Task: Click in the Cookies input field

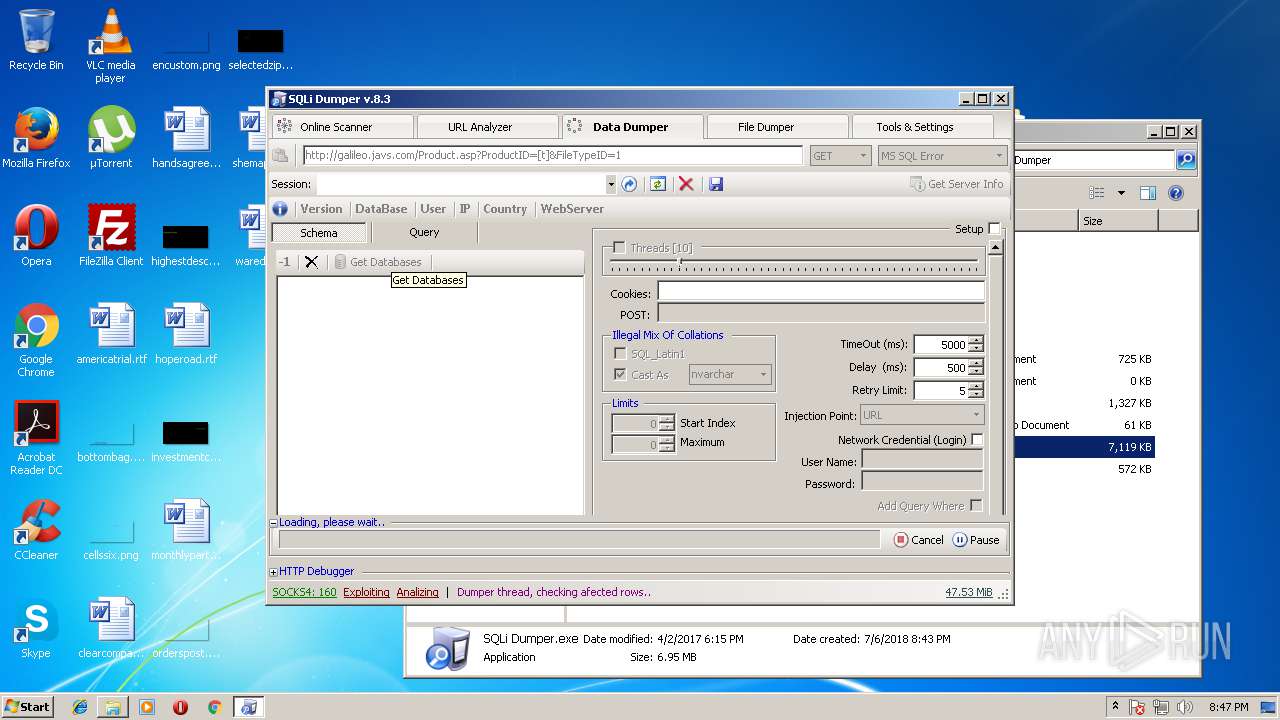Action: click(x=821, y=292)
